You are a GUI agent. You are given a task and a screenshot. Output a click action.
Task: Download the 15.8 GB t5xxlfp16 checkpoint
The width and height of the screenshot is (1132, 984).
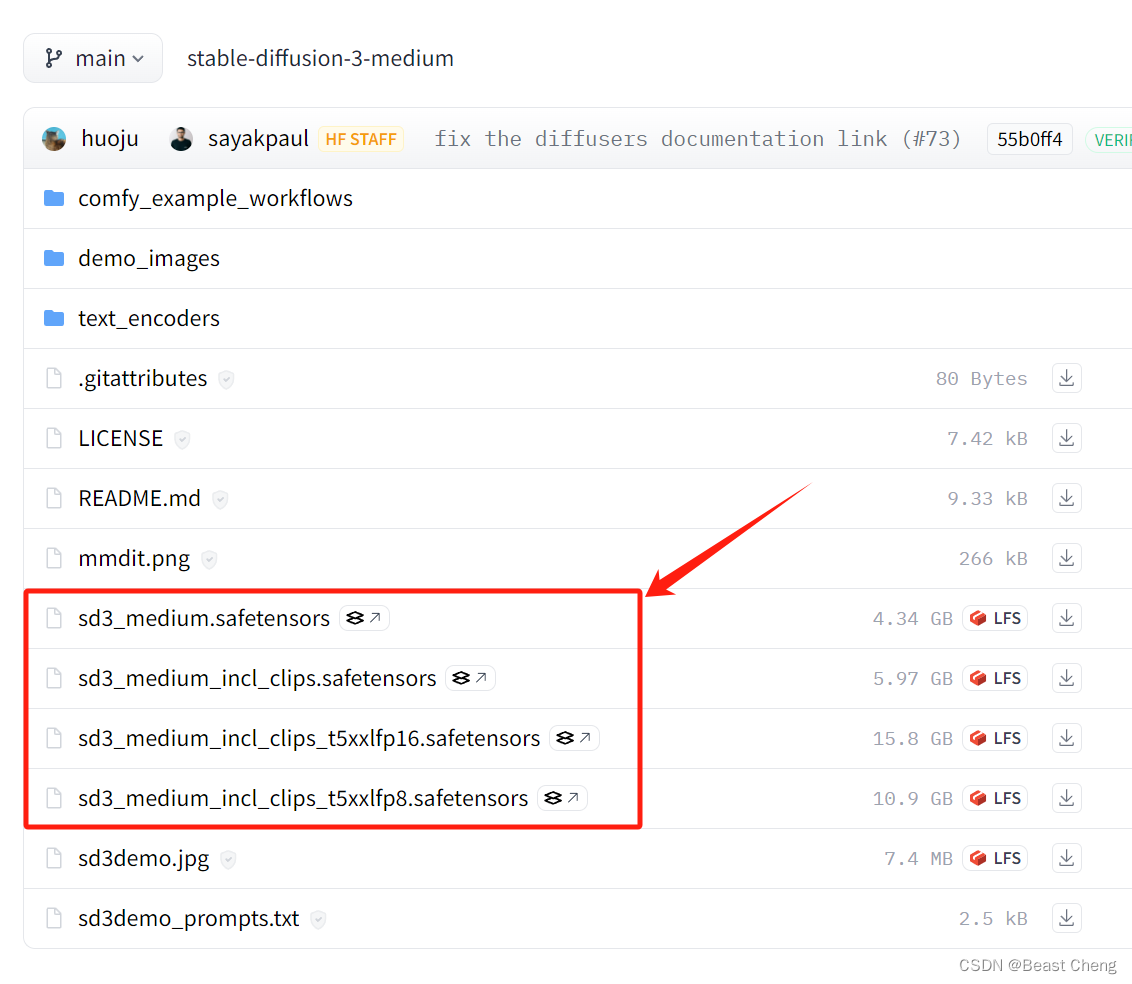tap(1066, 738)
